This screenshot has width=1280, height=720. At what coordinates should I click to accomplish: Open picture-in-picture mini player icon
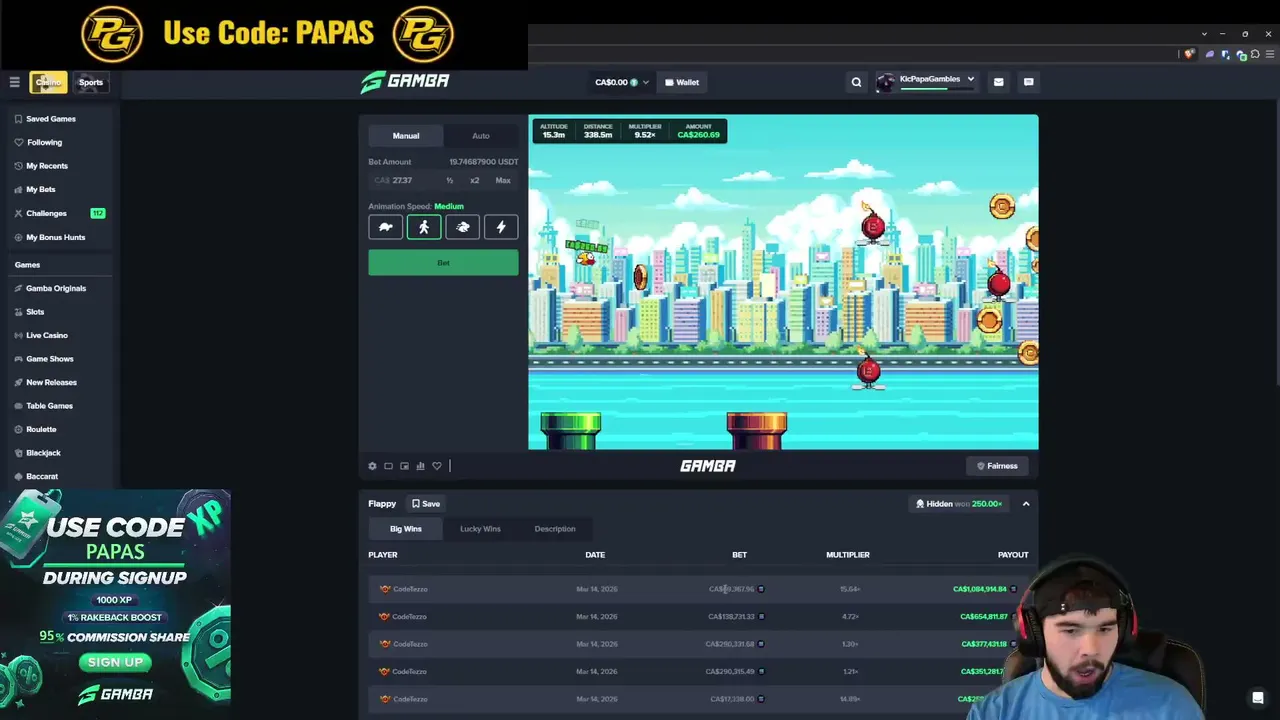[404, 466]
